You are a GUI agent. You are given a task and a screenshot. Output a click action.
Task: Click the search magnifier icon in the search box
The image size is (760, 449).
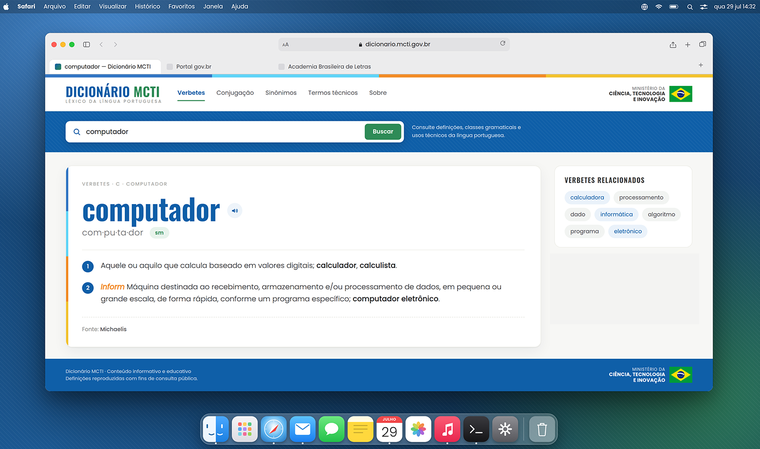(77, 132)
